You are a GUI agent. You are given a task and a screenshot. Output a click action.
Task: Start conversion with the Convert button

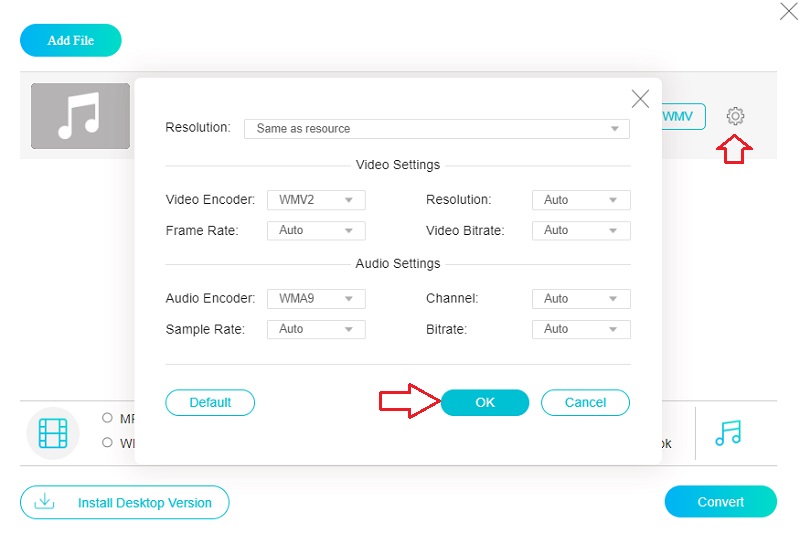(x=720, y=502)
